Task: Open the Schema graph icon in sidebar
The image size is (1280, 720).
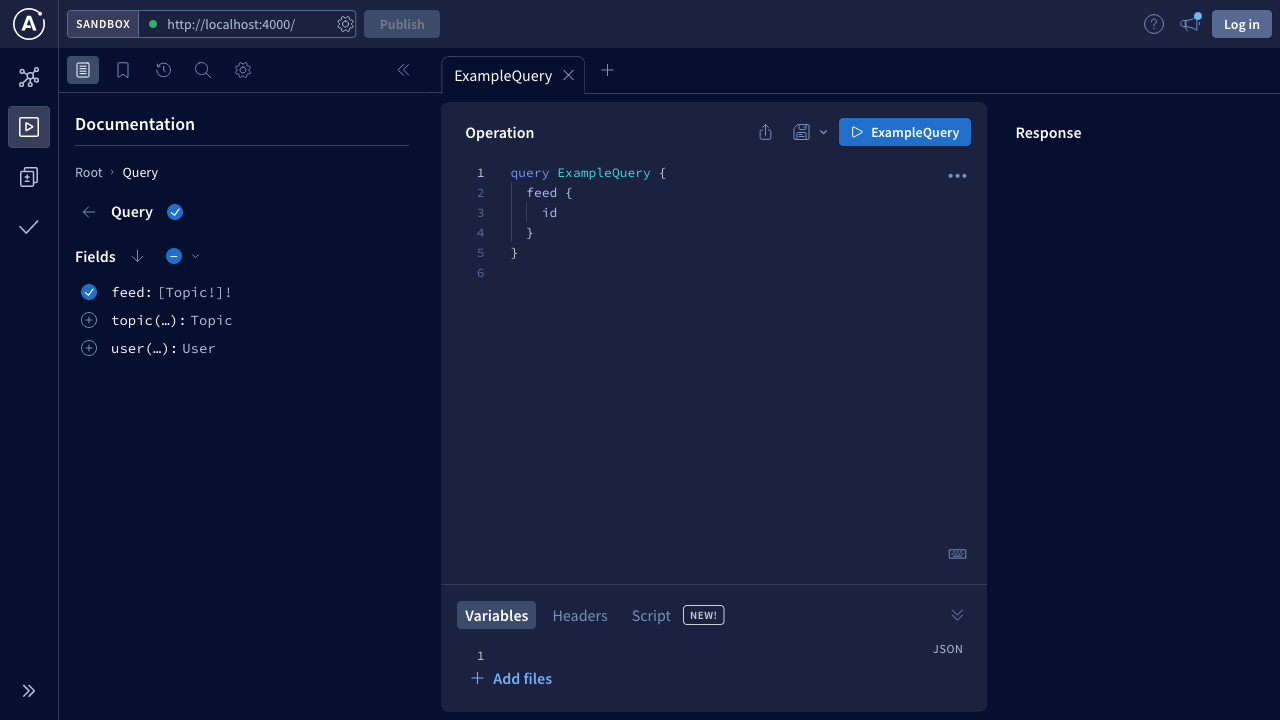Action: coord(29,77)
